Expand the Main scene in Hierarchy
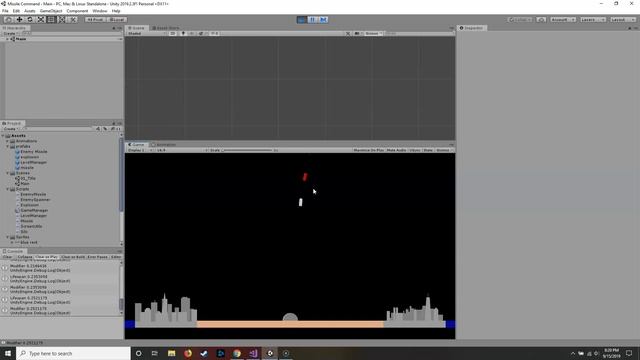Screen dimensions: 640x360 [7, 39]
